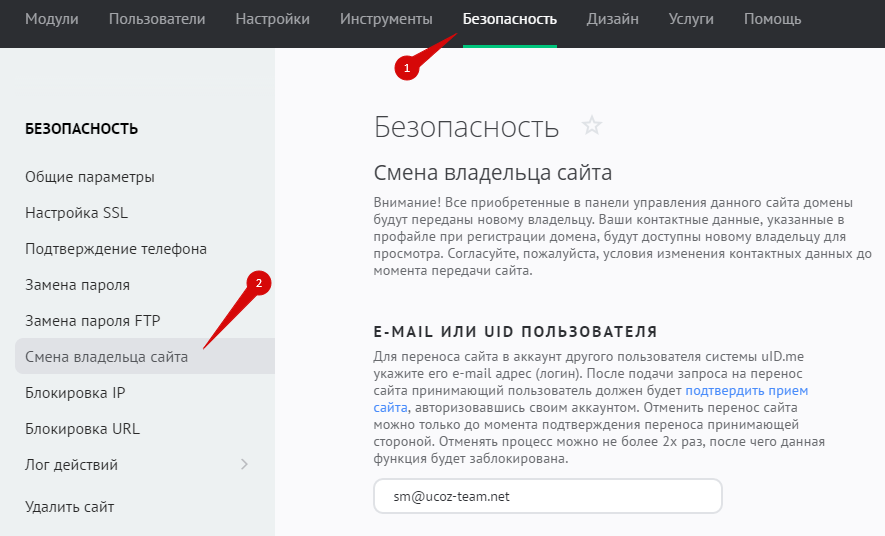
Task: Open the Помощь menu
Action: click(772, 19)
